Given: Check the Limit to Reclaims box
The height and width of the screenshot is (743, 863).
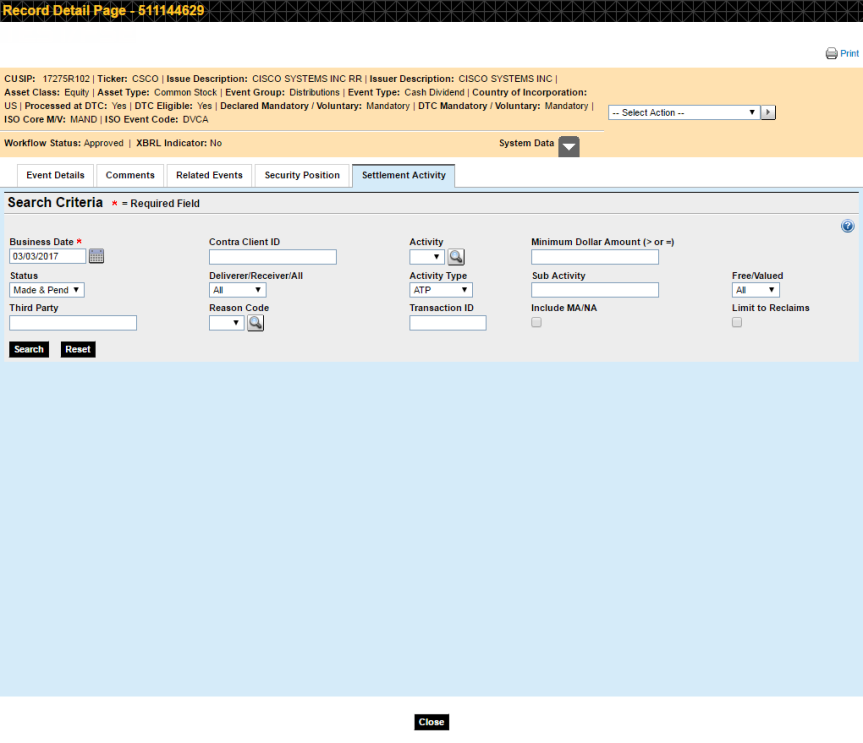Looking at the screenshot, I should 738,323.
